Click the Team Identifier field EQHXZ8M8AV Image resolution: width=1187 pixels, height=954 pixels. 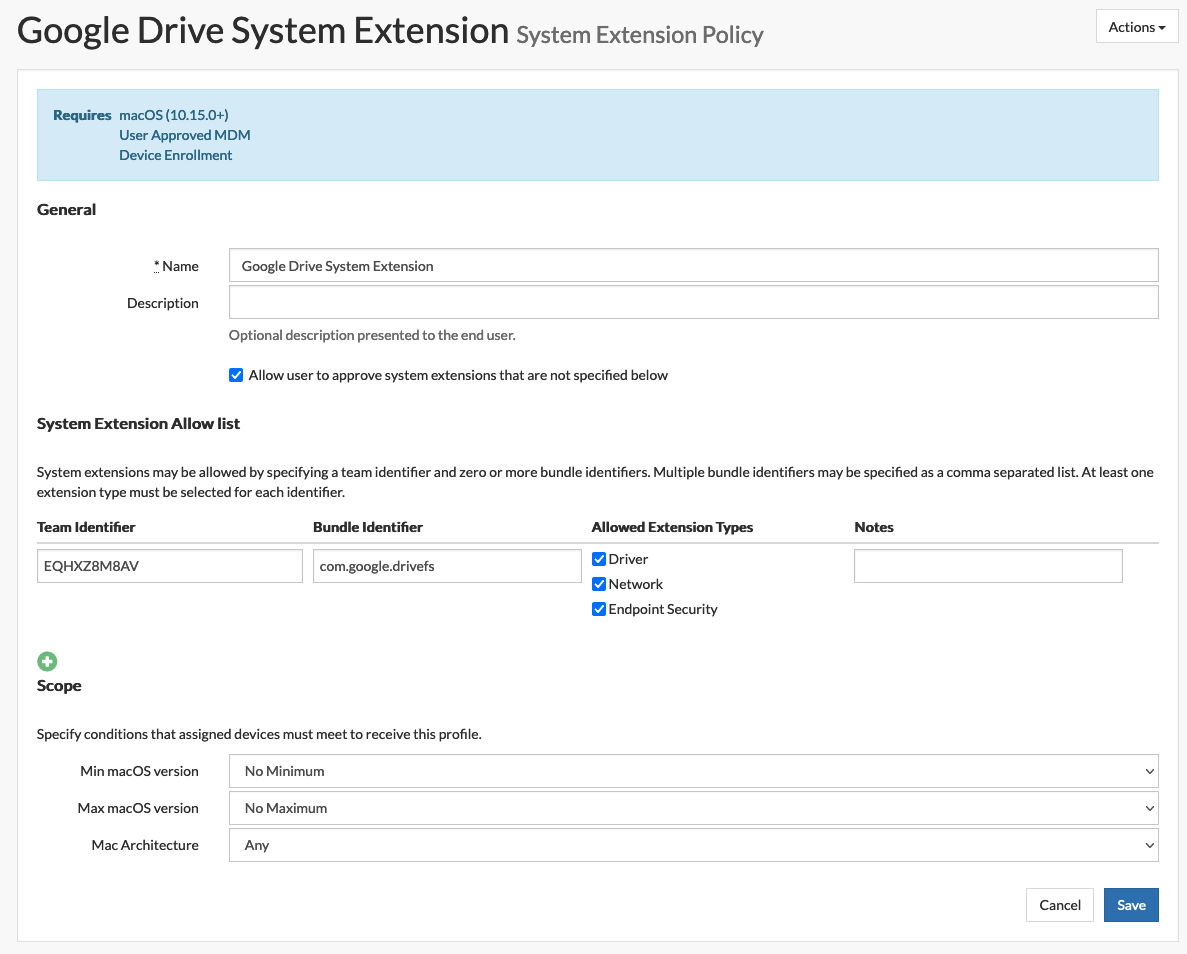[170, 566]
